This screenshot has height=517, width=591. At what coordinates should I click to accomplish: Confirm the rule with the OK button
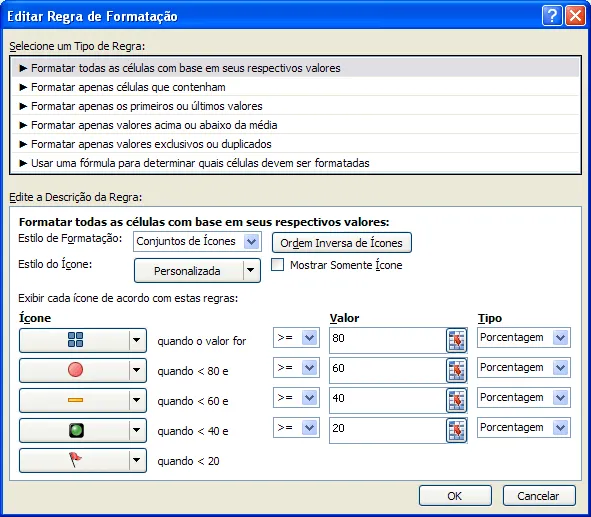click(455, 496)
